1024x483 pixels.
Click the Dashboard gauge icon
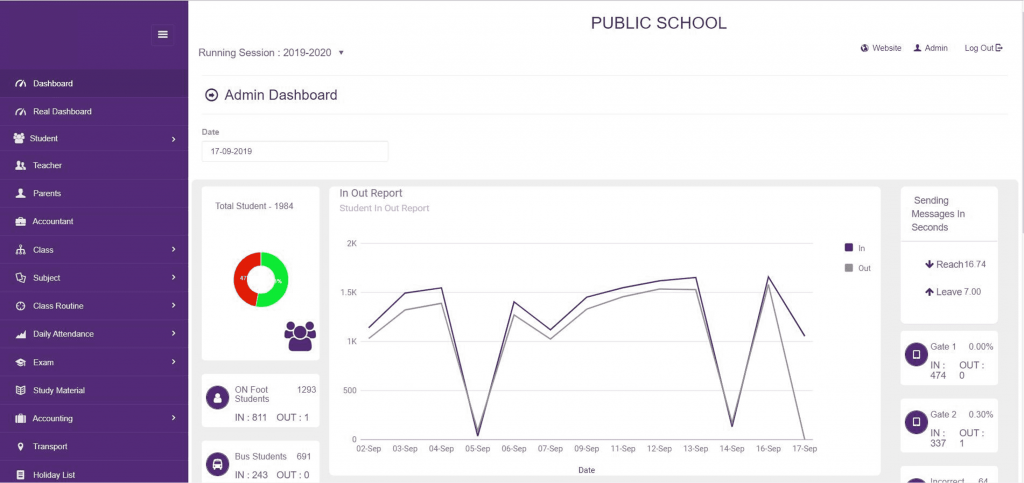(x=20, y=84)
